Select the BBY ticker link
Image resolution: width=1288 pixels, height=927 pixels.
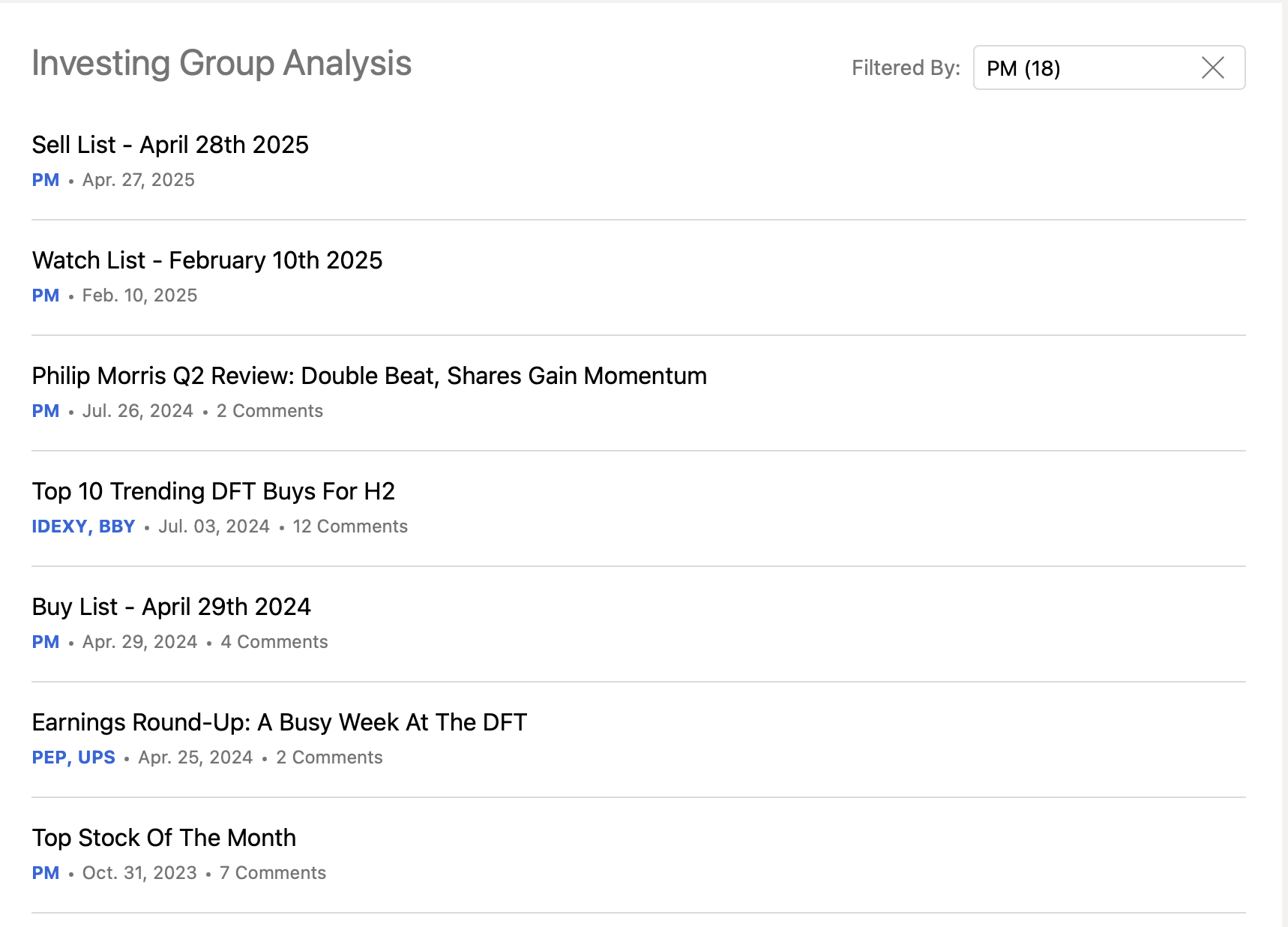point(118,526)
